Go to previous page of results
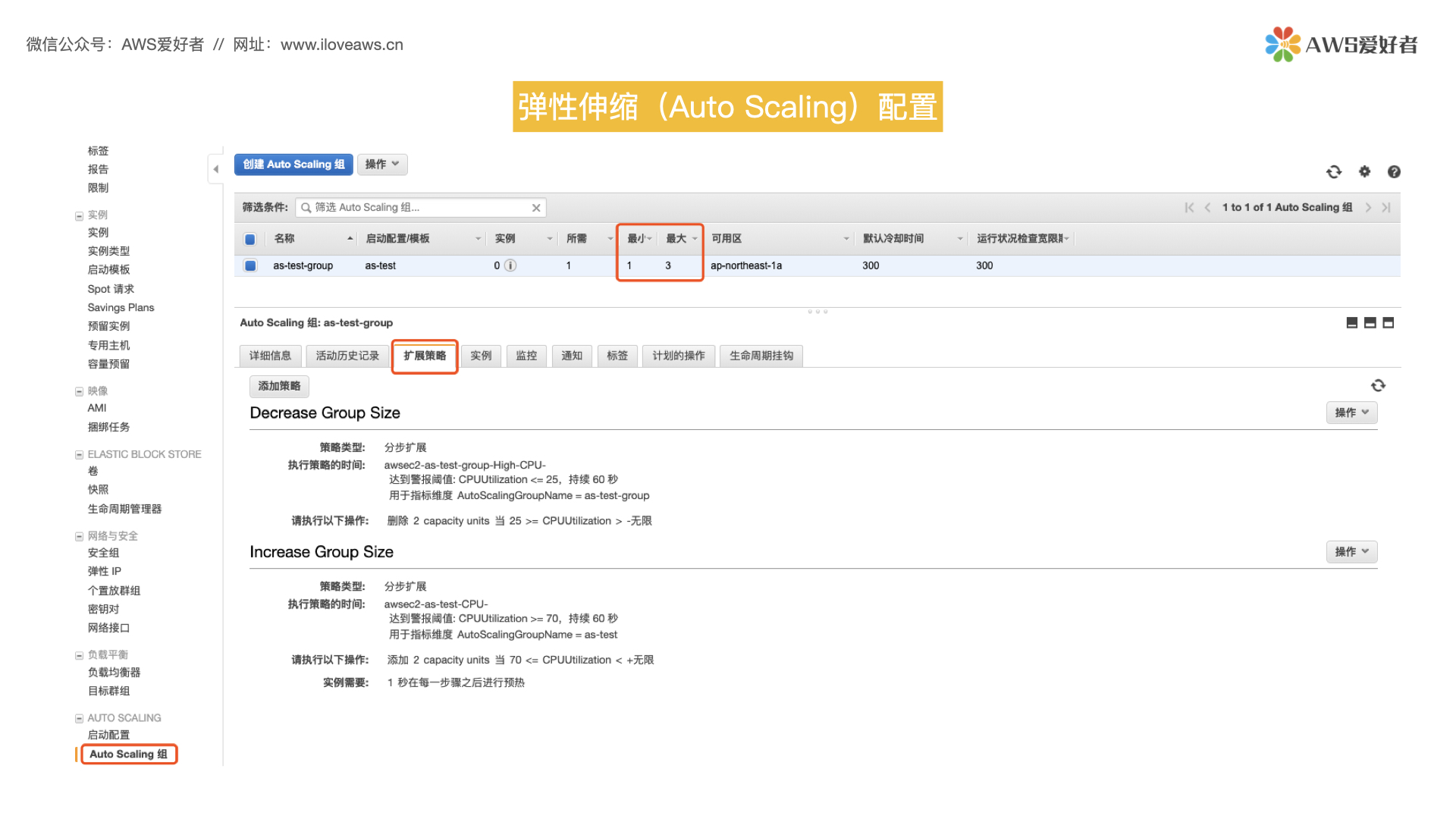The height and width of the screenshot is (819, 1456). (1207, 208)
